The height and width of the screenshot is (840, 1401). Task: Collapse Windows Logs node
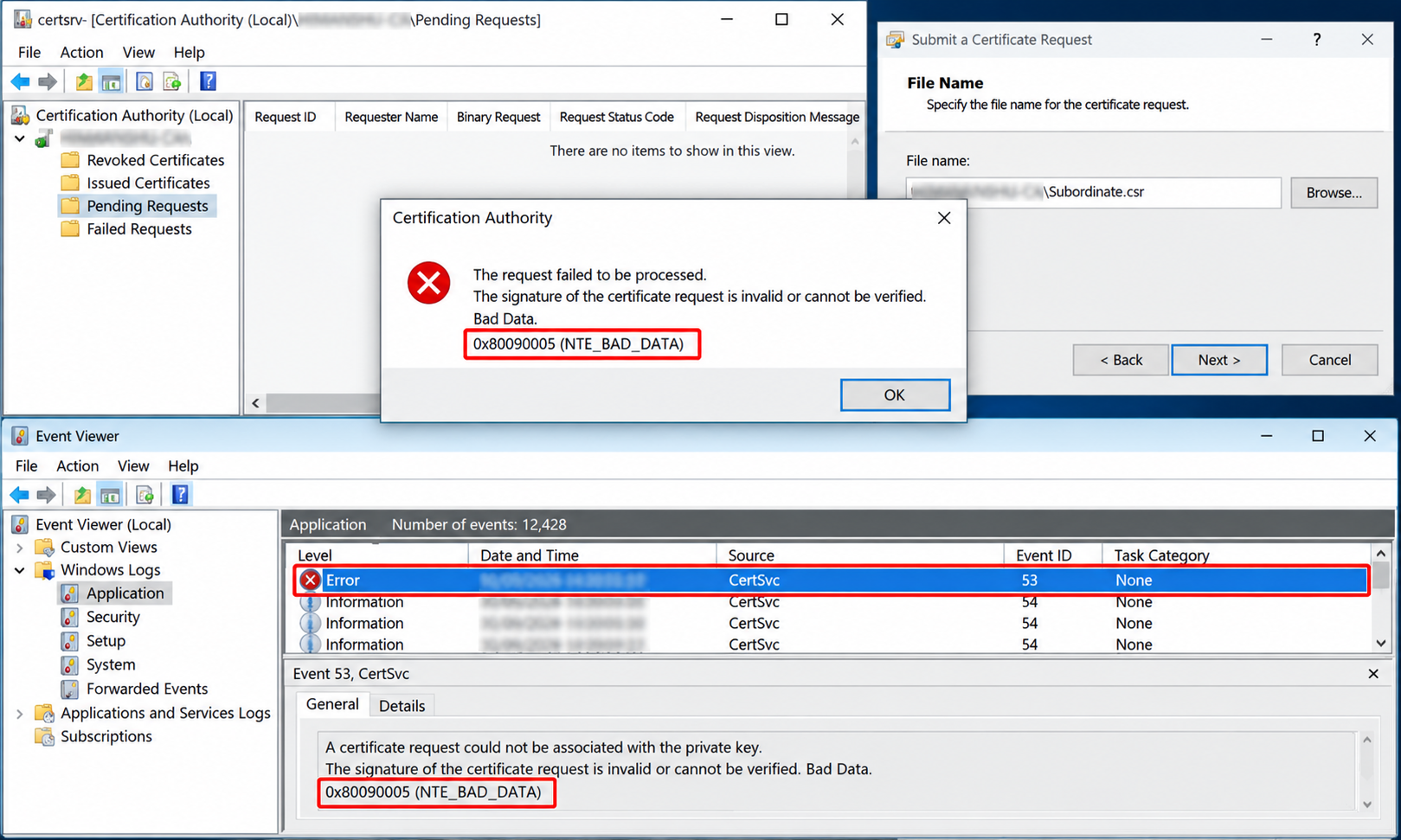pyautogui.click(x=20, y=570)
